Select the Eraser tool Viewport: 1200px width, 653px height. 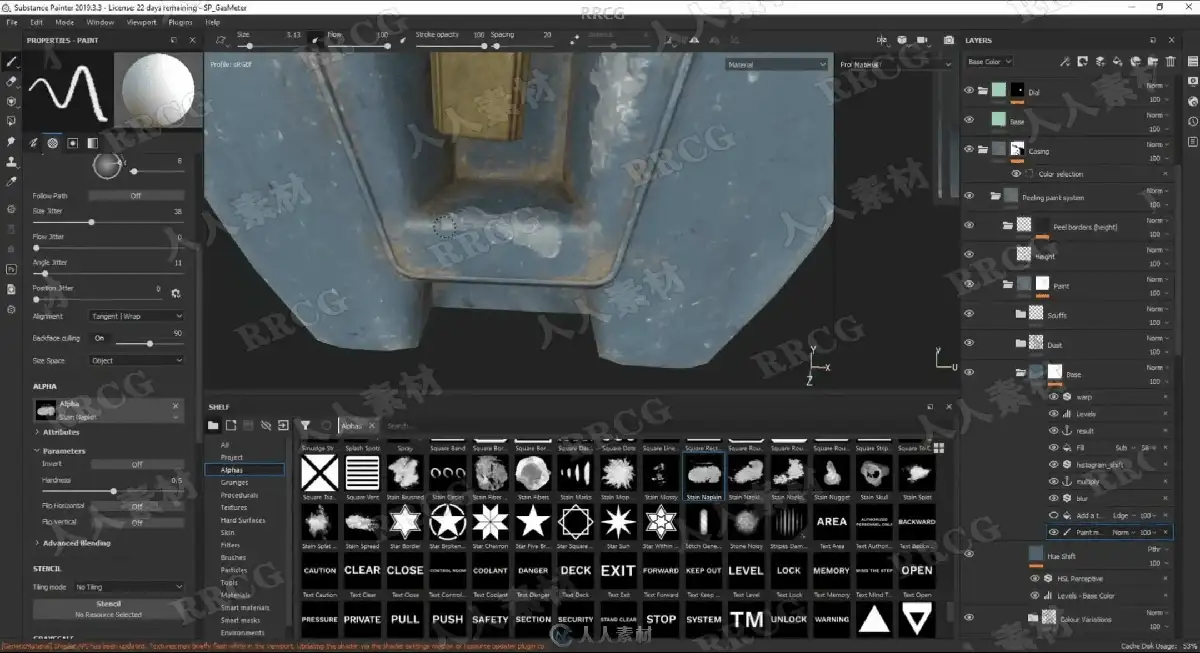click(x=11, y=80)
